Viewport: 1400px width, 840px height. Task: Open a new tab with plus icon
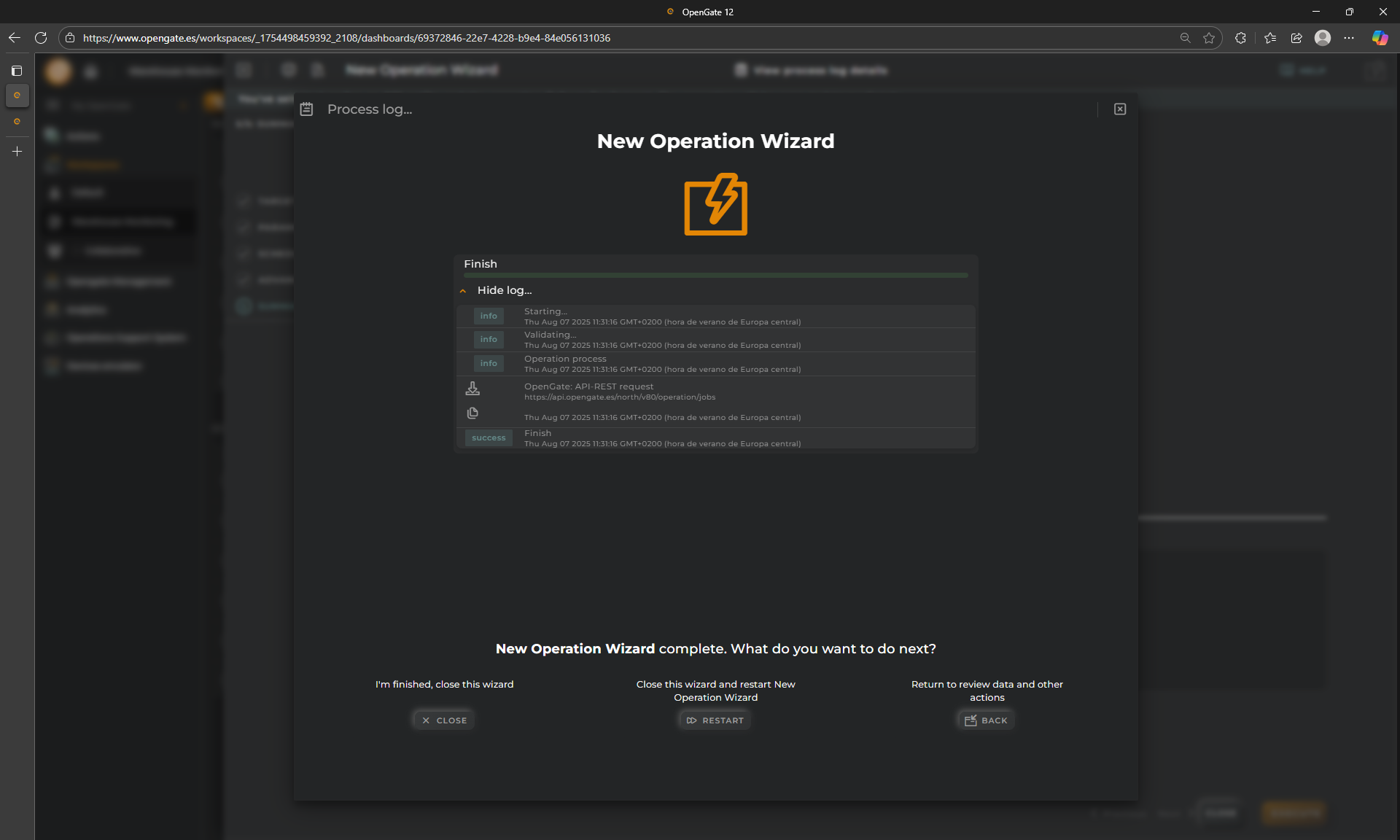17,152
